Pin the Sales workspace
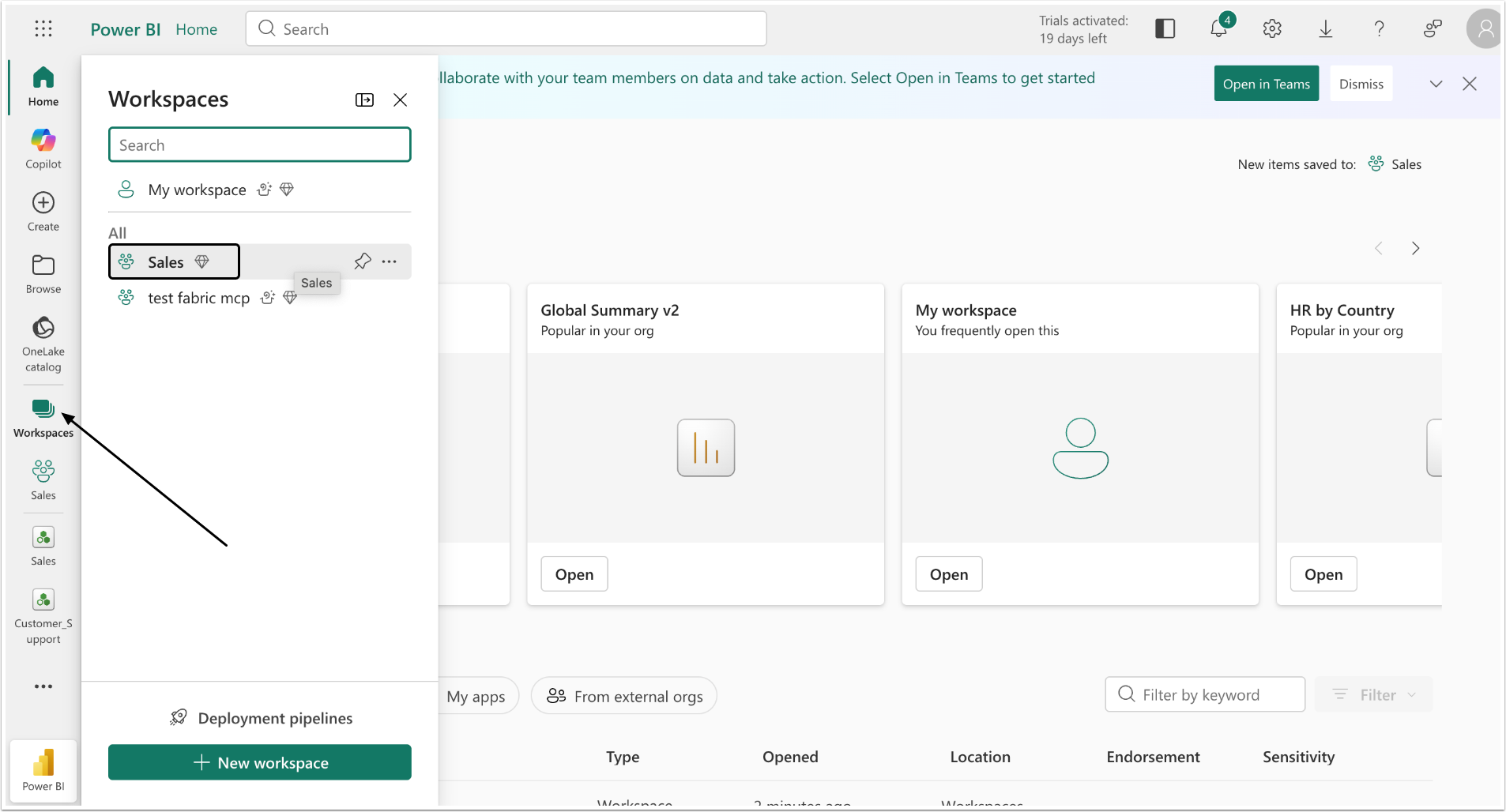 363,261
